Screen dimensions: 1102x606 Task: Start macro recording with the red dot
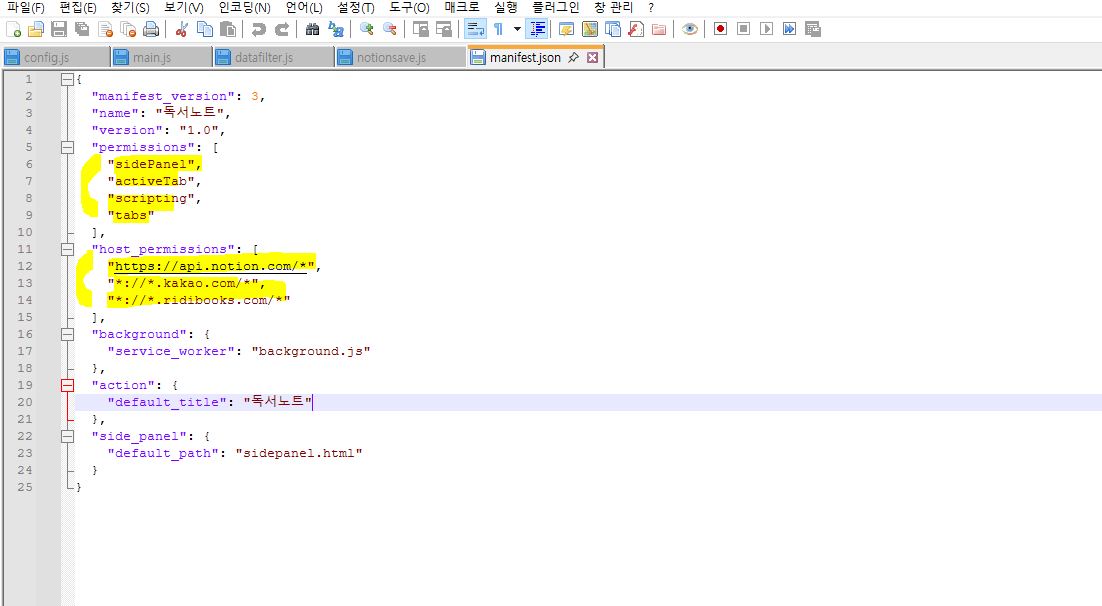click(x=720, y=29)
